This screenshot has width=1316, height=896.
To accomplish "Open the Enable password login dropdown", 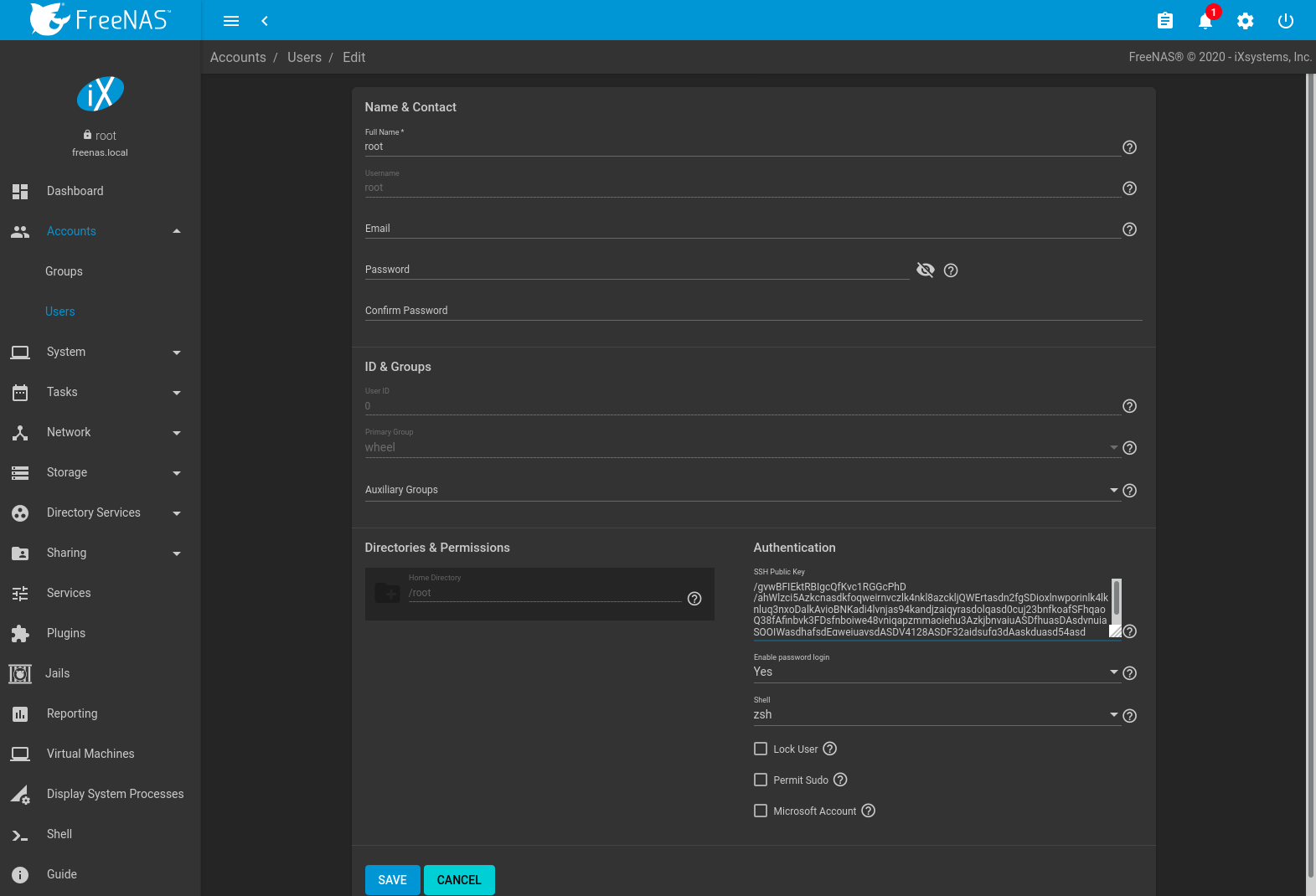I will pos(936,672).
